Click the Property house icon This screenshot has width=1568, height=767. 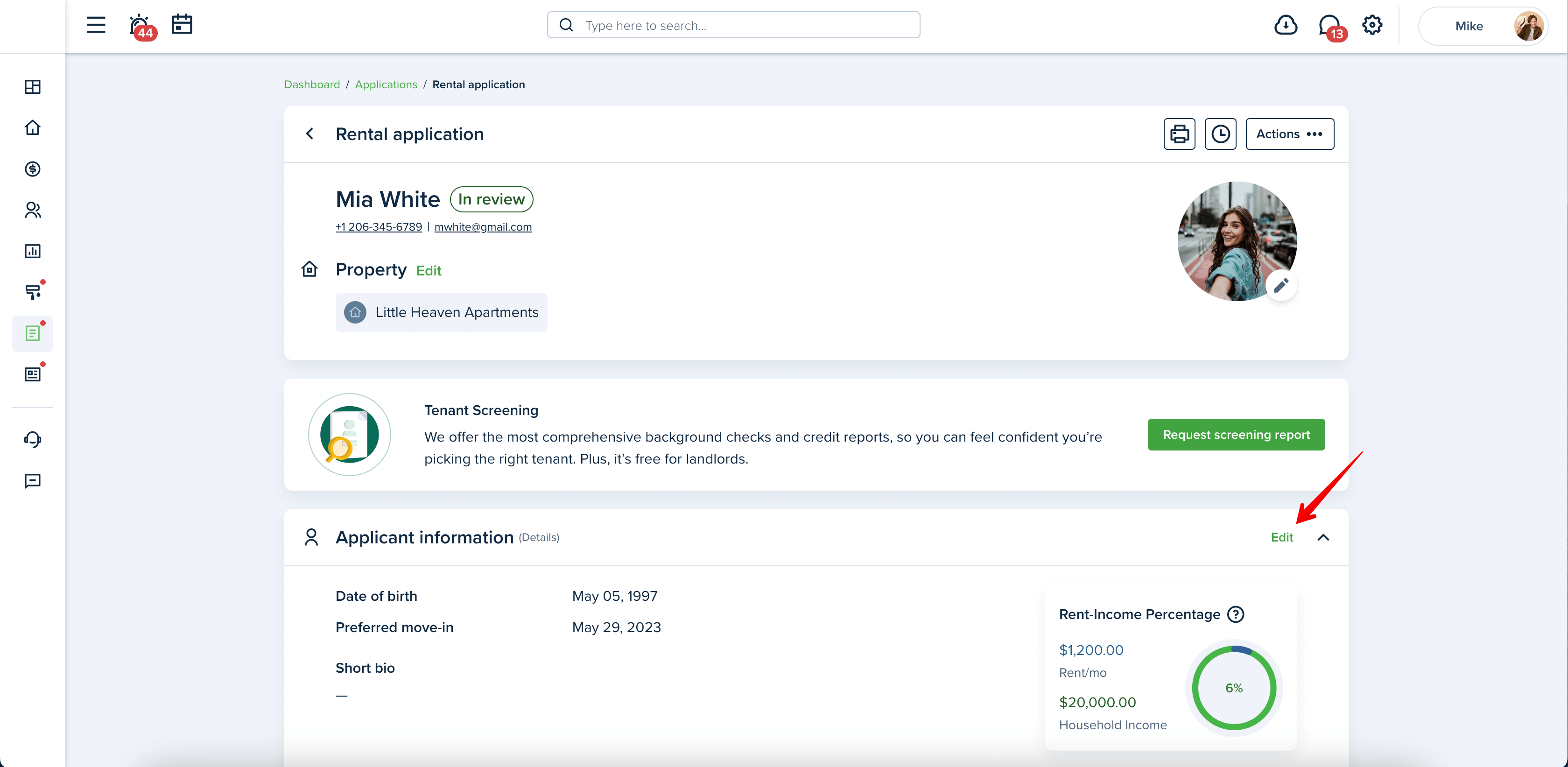tap(310, 269)
